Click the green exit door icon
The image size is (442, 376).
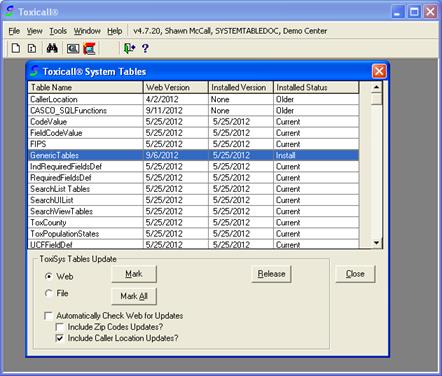[129, 48]
